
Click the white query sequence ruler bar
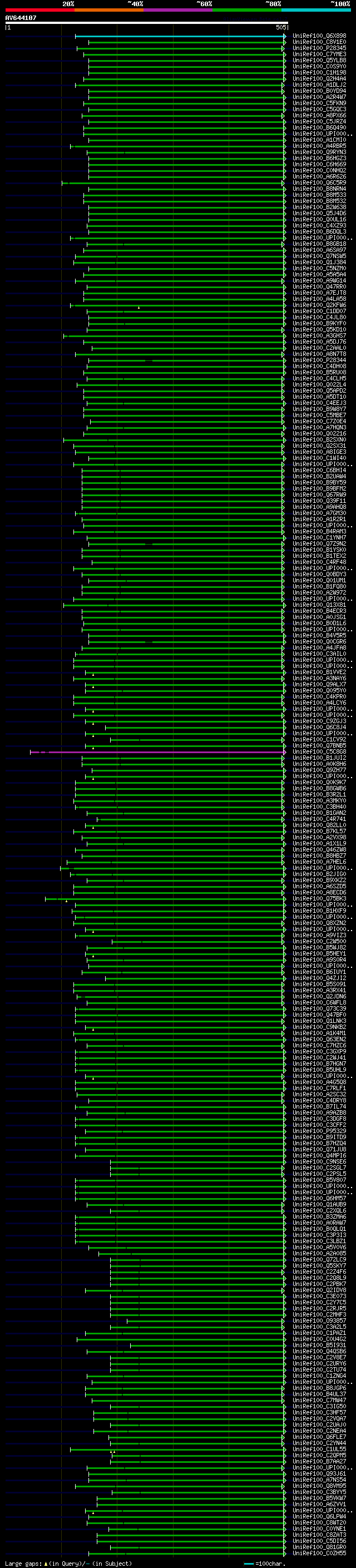click(146, 22)
